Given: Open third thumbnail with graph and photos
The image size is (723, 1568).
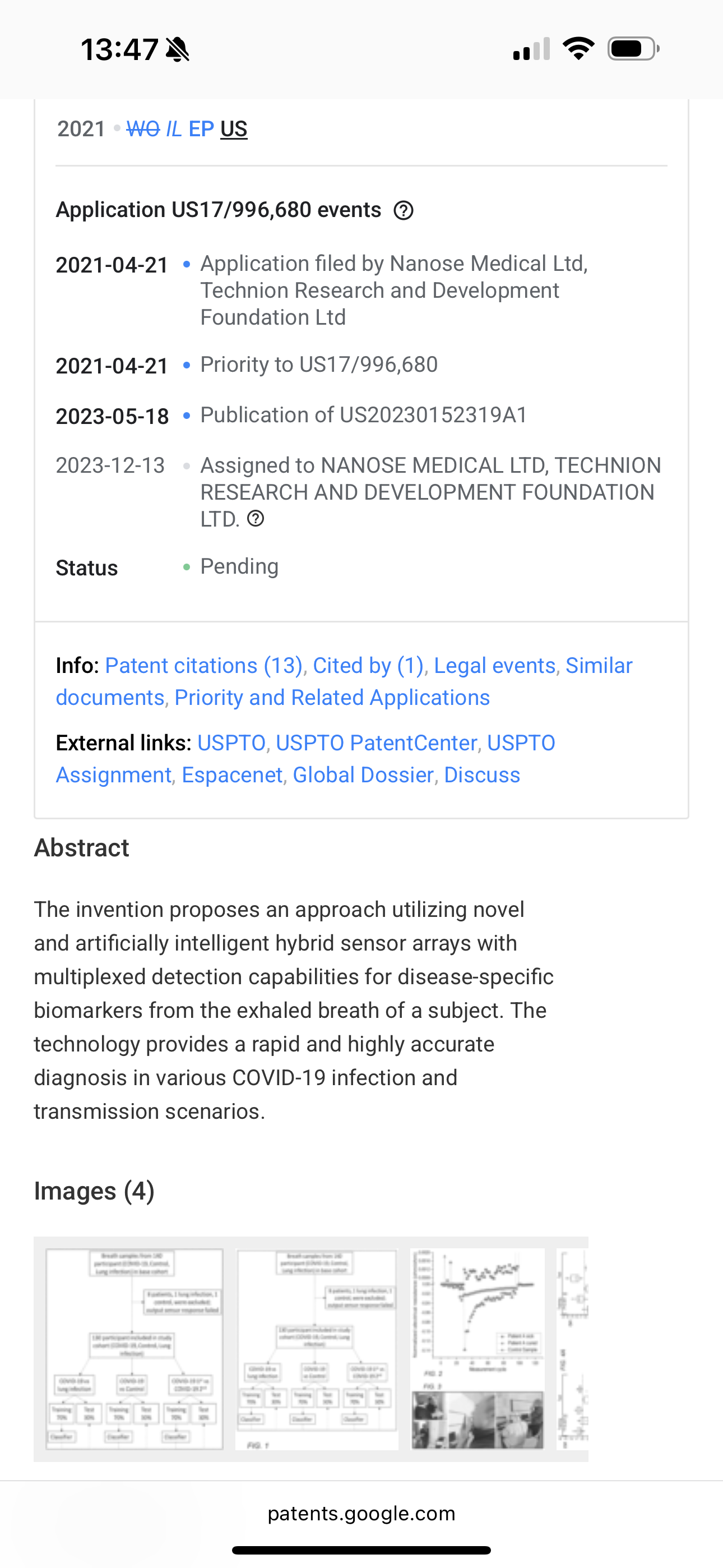Looking at the screenshot, I should coord(478,1349).
